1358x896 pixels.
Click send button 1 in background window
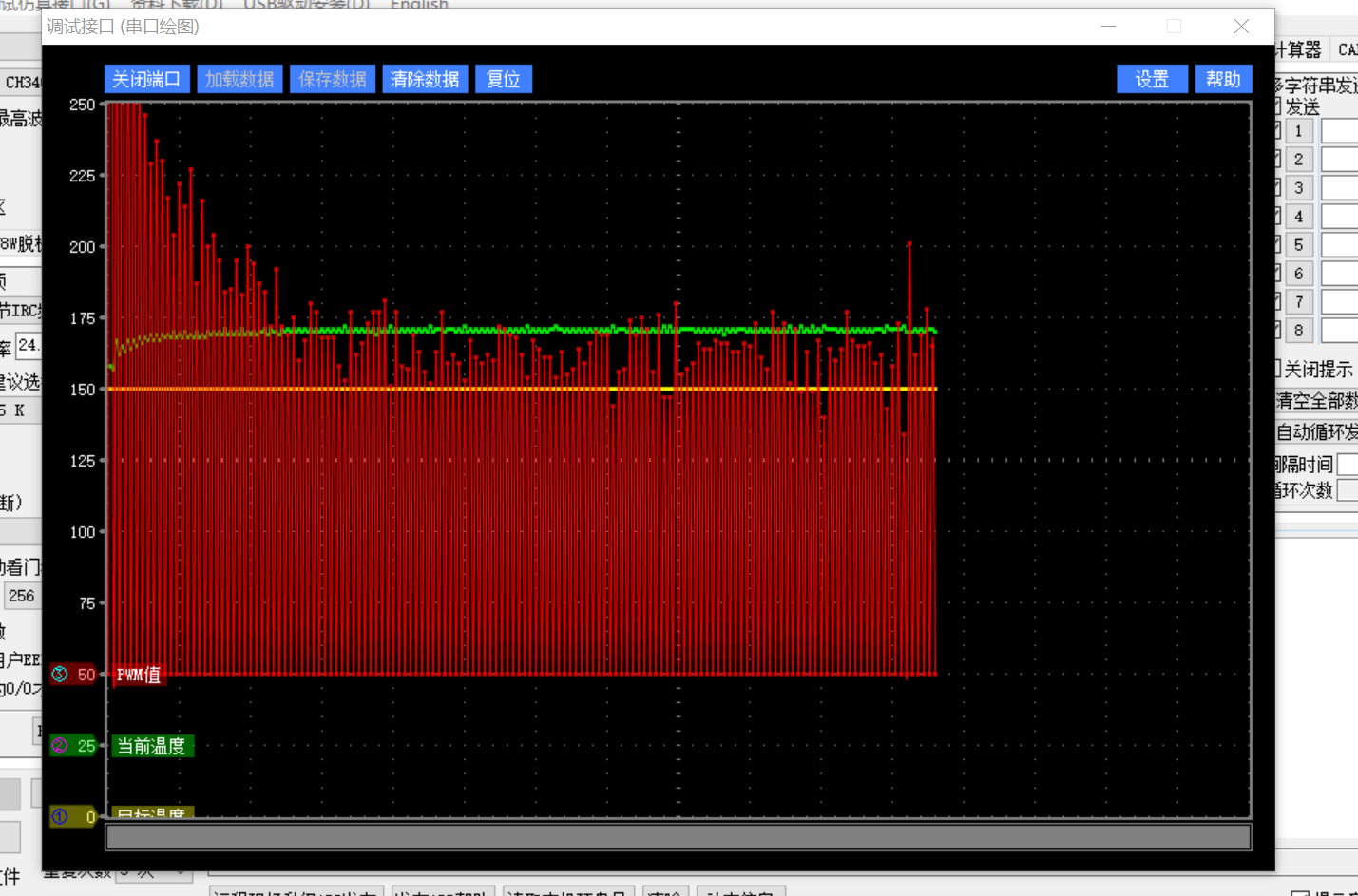[1298, 131]
